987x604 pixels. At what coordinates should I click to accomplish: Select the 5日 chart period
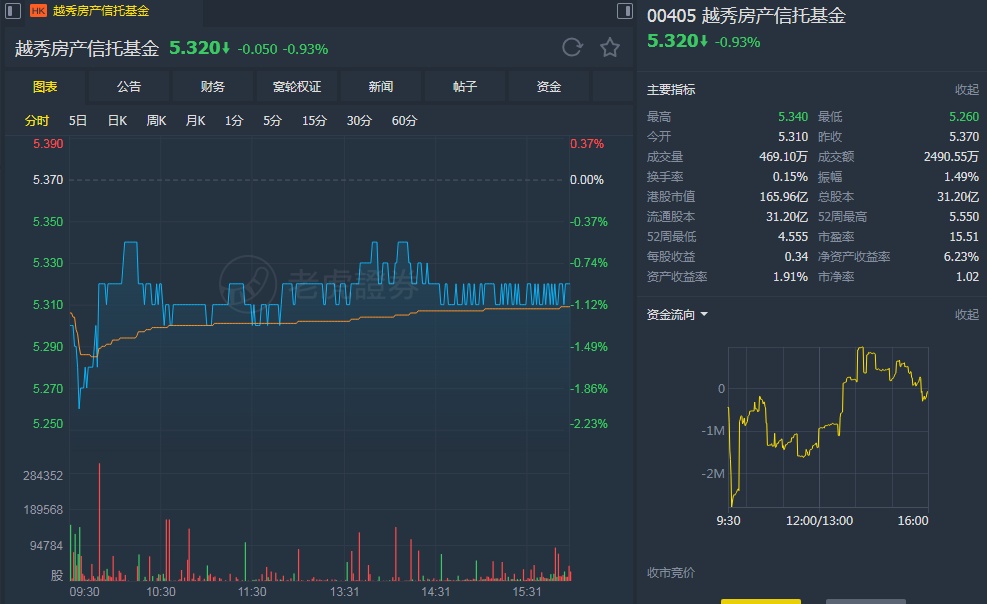[77, 121]
